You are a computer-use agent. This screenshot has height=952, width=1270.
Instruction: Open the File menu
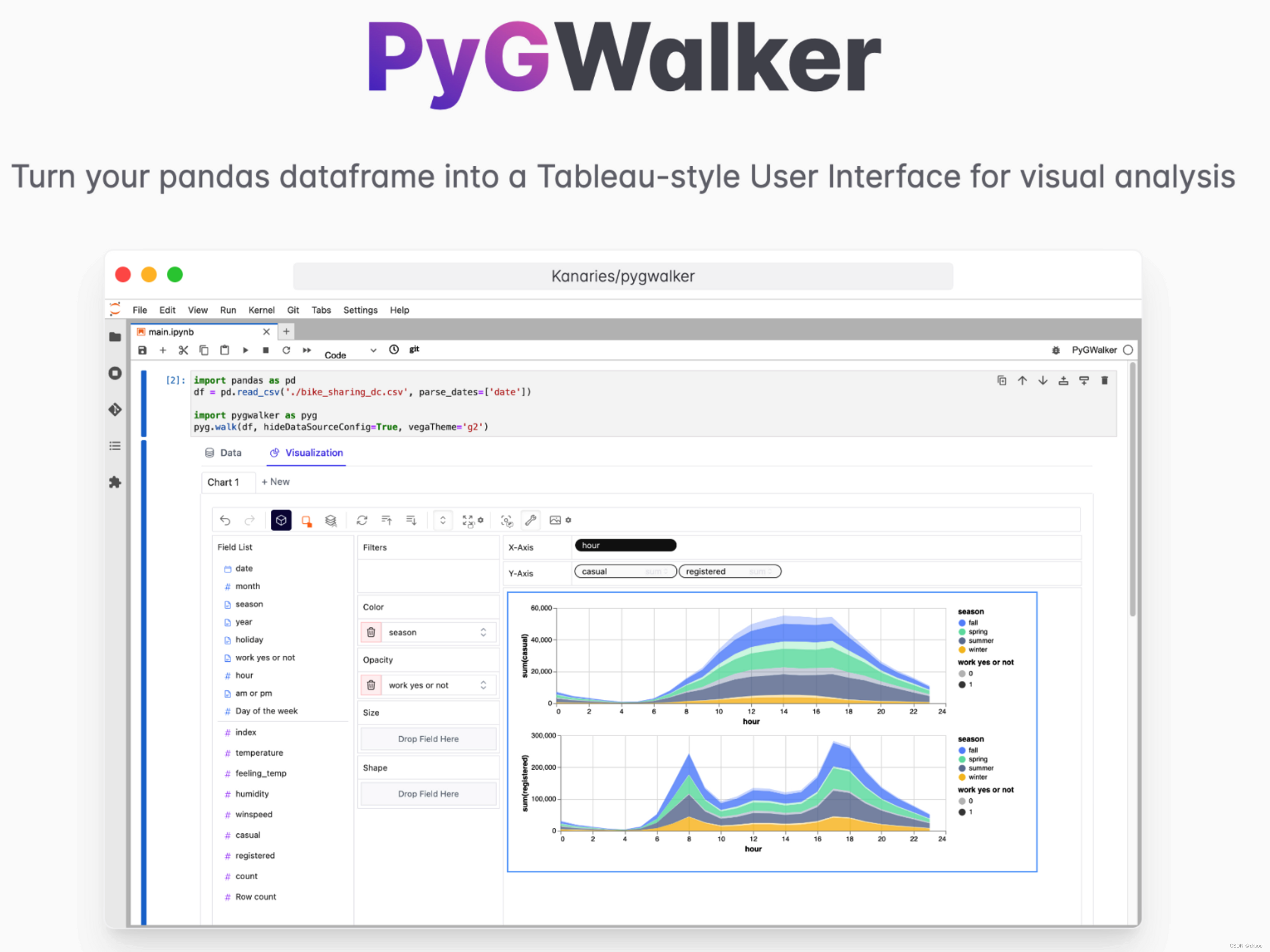pos(139,310)
